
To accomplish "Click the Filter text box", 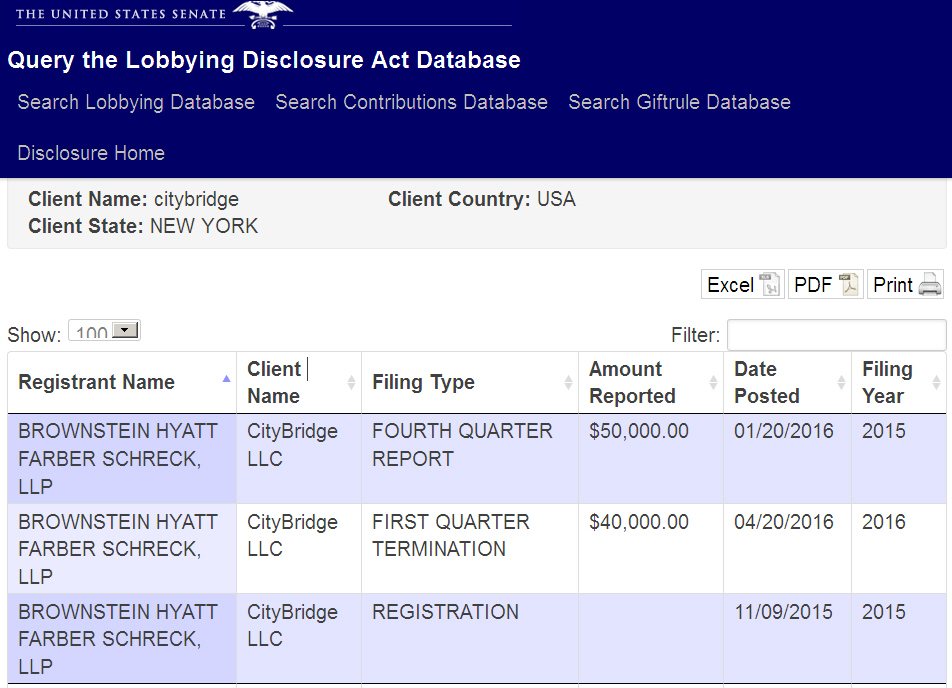I will tap(836, 335).
